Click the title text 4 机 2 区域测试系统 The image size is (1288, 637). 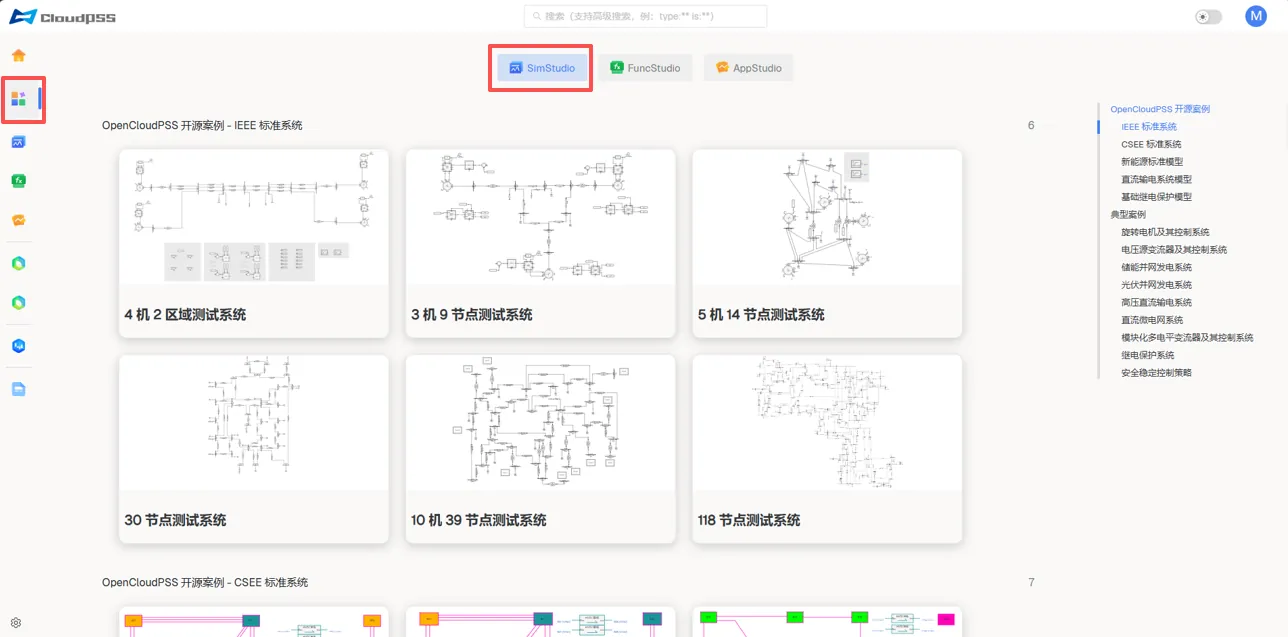coord(185,314)
